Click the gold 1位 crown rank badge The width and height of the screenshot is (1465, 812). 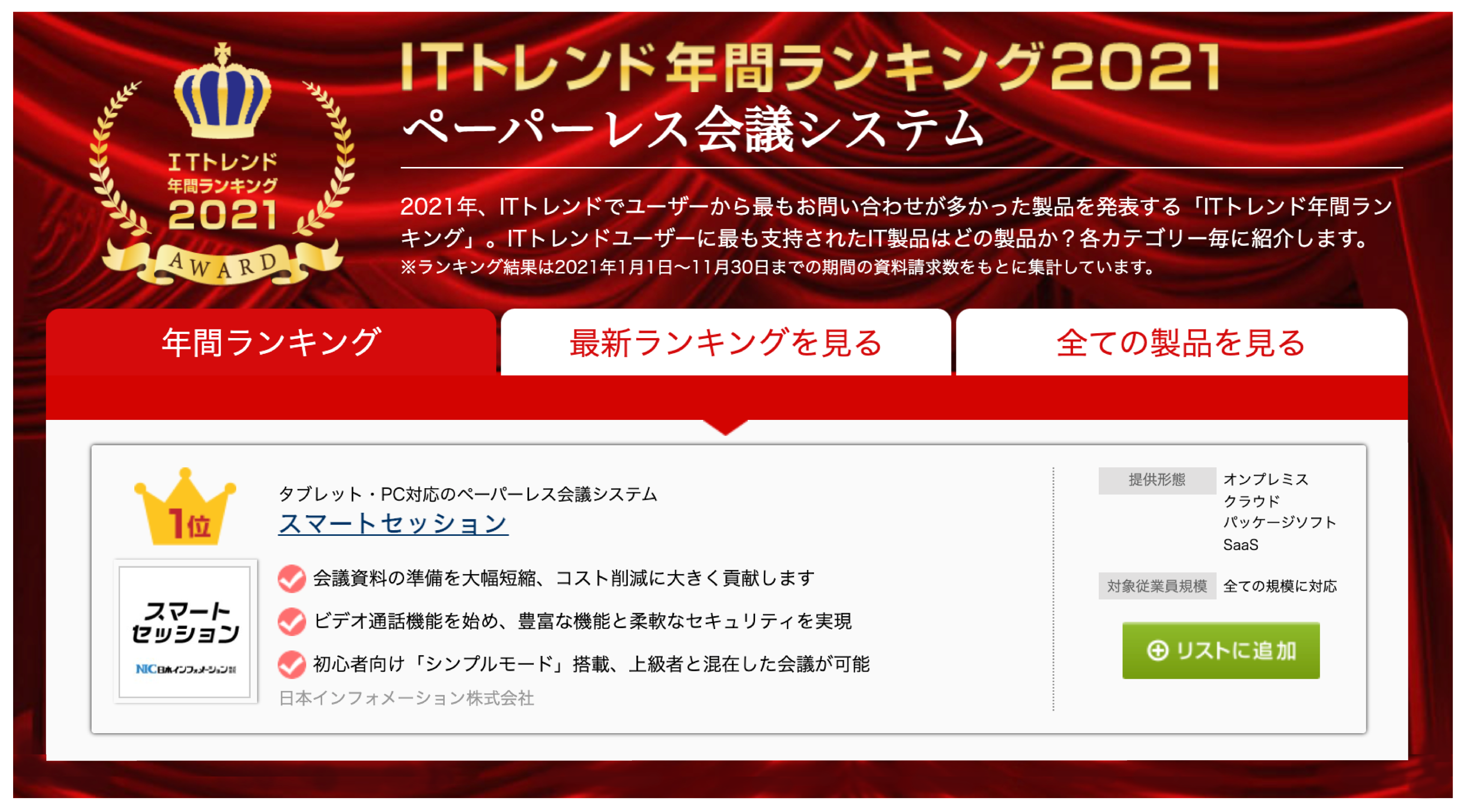185,507
